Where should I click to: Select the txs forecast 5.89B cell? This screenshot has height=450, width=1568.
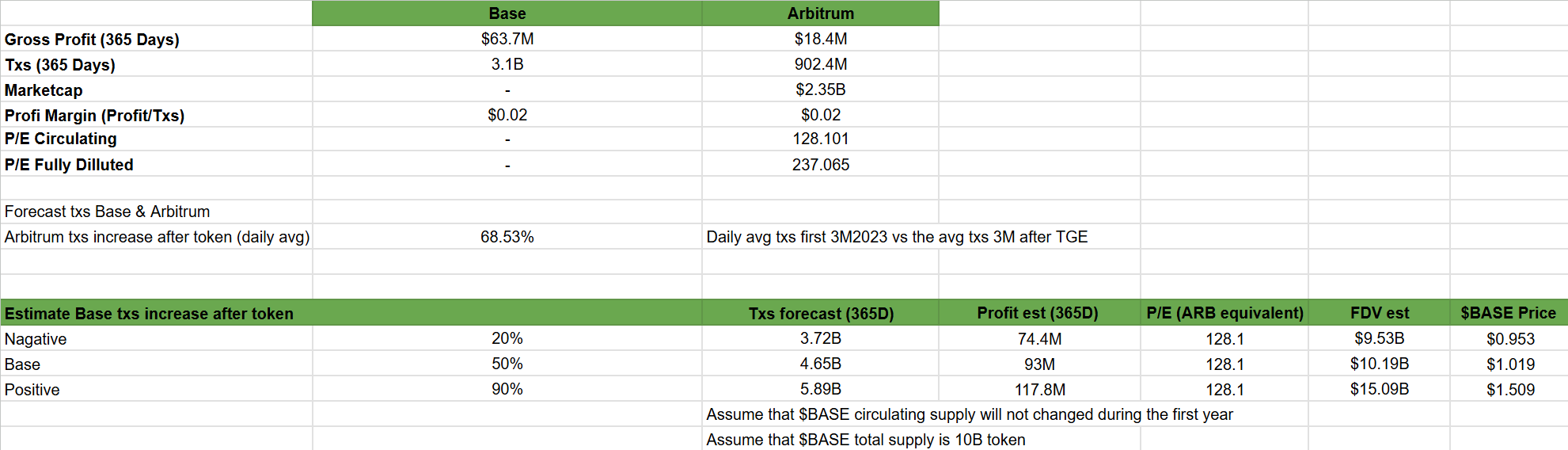[820, 389]
